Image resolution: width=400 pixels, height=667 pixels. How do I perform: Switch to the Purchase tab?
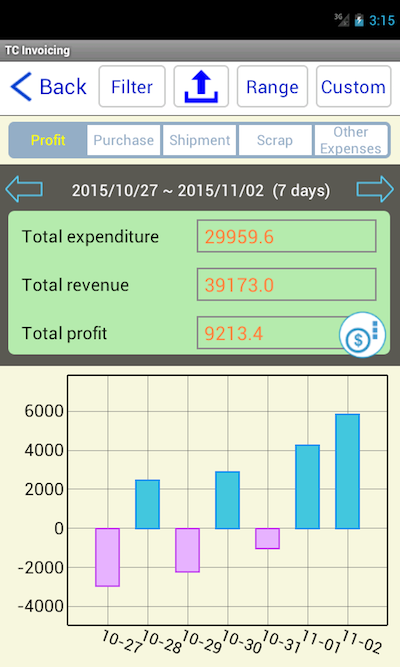coord(123,140)
